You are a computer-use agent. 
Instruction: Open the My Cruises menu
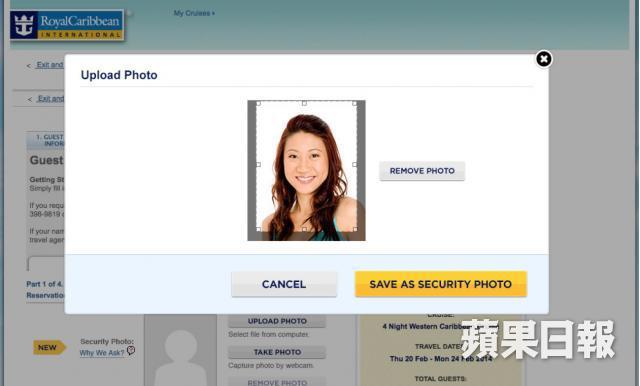coord(194,13)
